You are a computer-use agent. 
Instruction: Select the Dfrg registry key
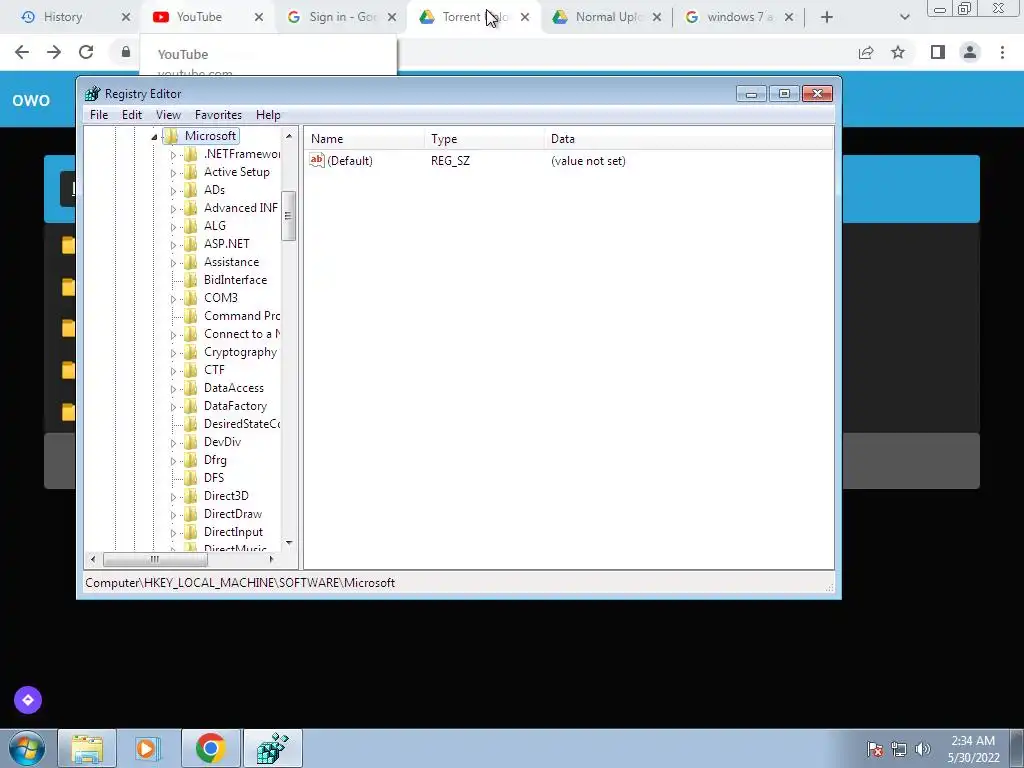click(215, 460)
